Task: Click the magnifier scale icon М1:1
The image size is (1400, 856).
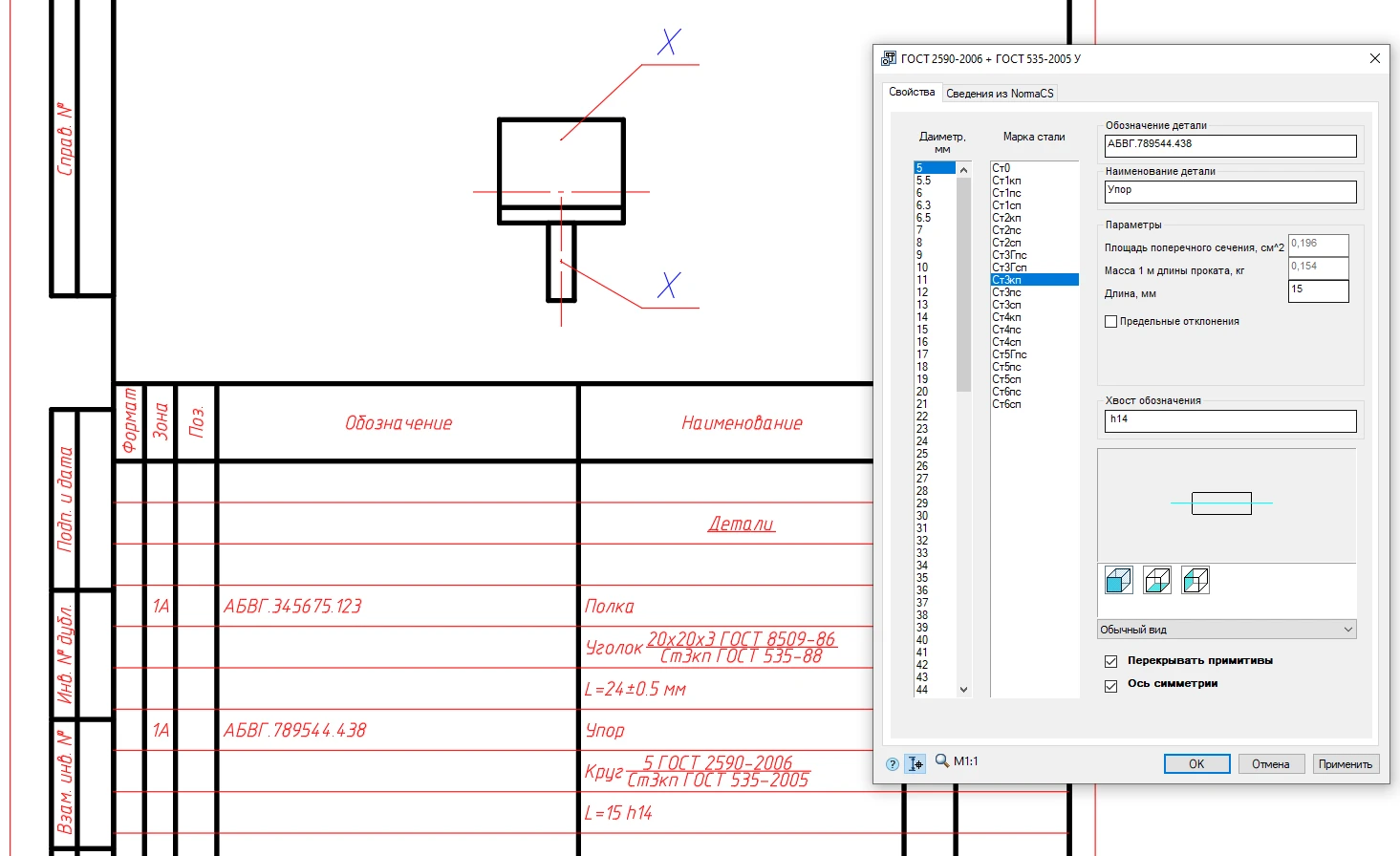Action: point(942,761)
